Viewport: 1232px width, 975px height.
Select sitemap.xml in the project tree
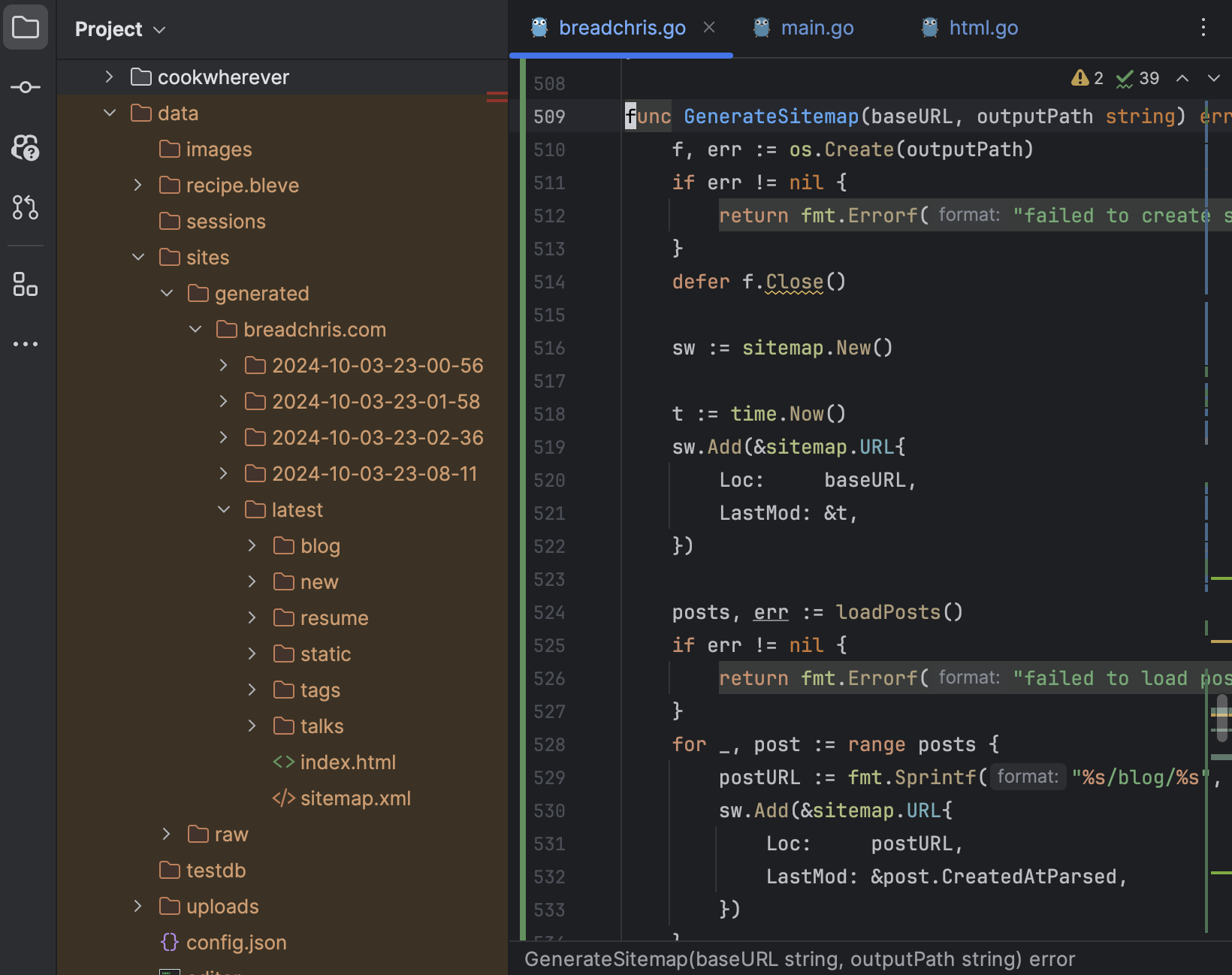click(282, 798)
